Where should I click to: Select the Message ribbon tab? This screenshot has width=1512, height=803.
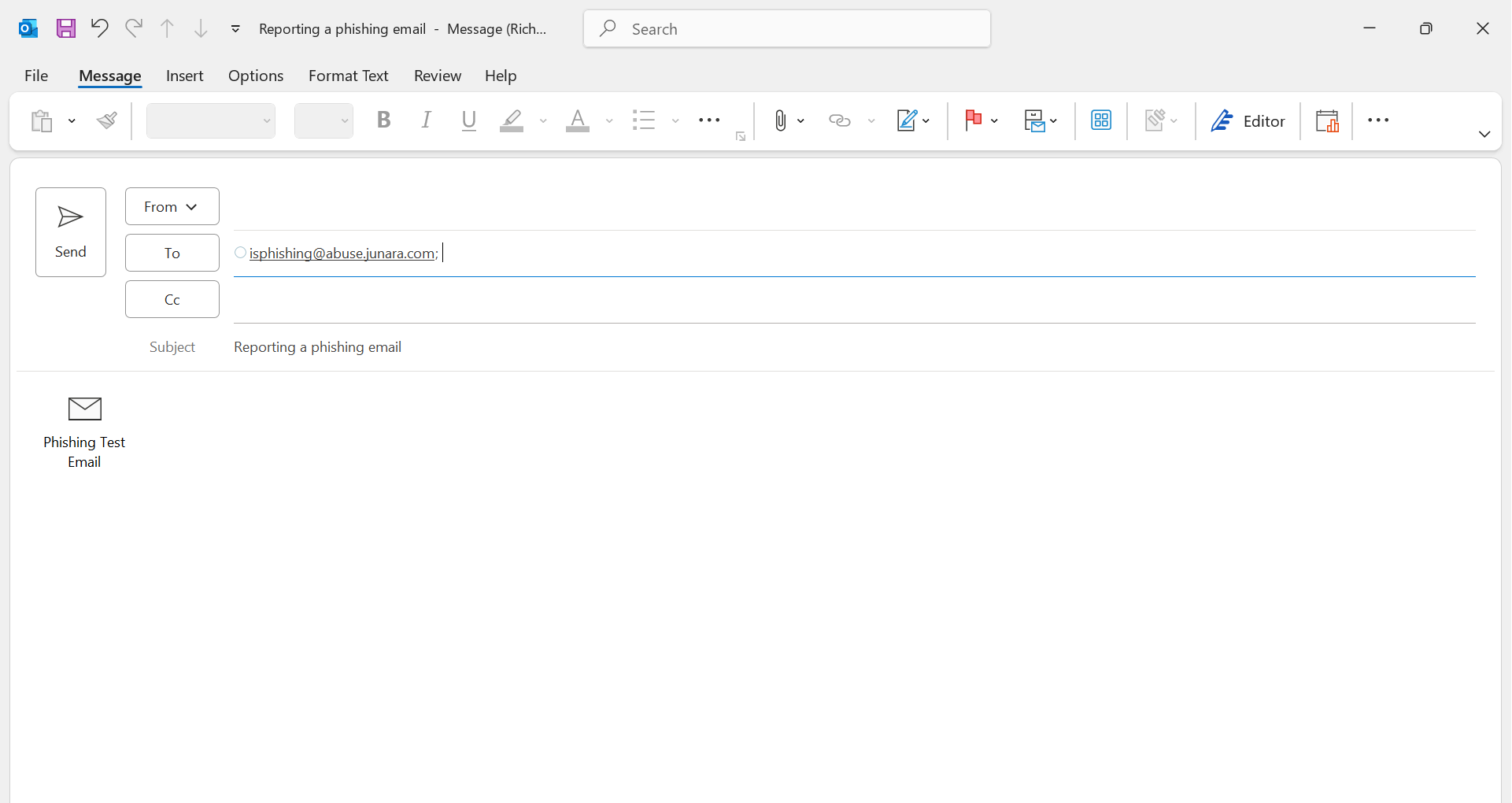tap(110, 76)
